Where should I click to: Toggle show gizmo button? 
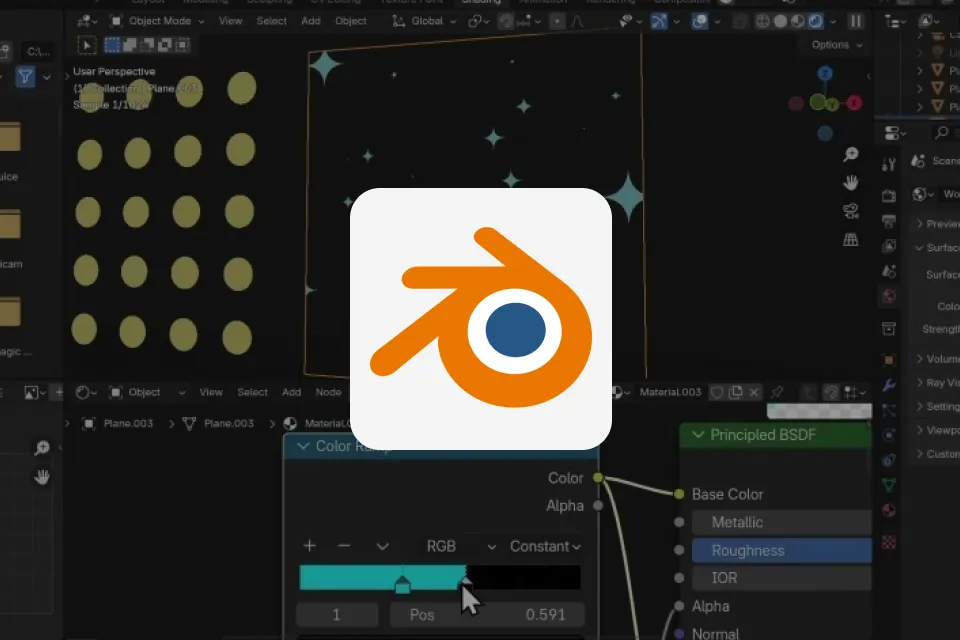[x=659, y=21]
